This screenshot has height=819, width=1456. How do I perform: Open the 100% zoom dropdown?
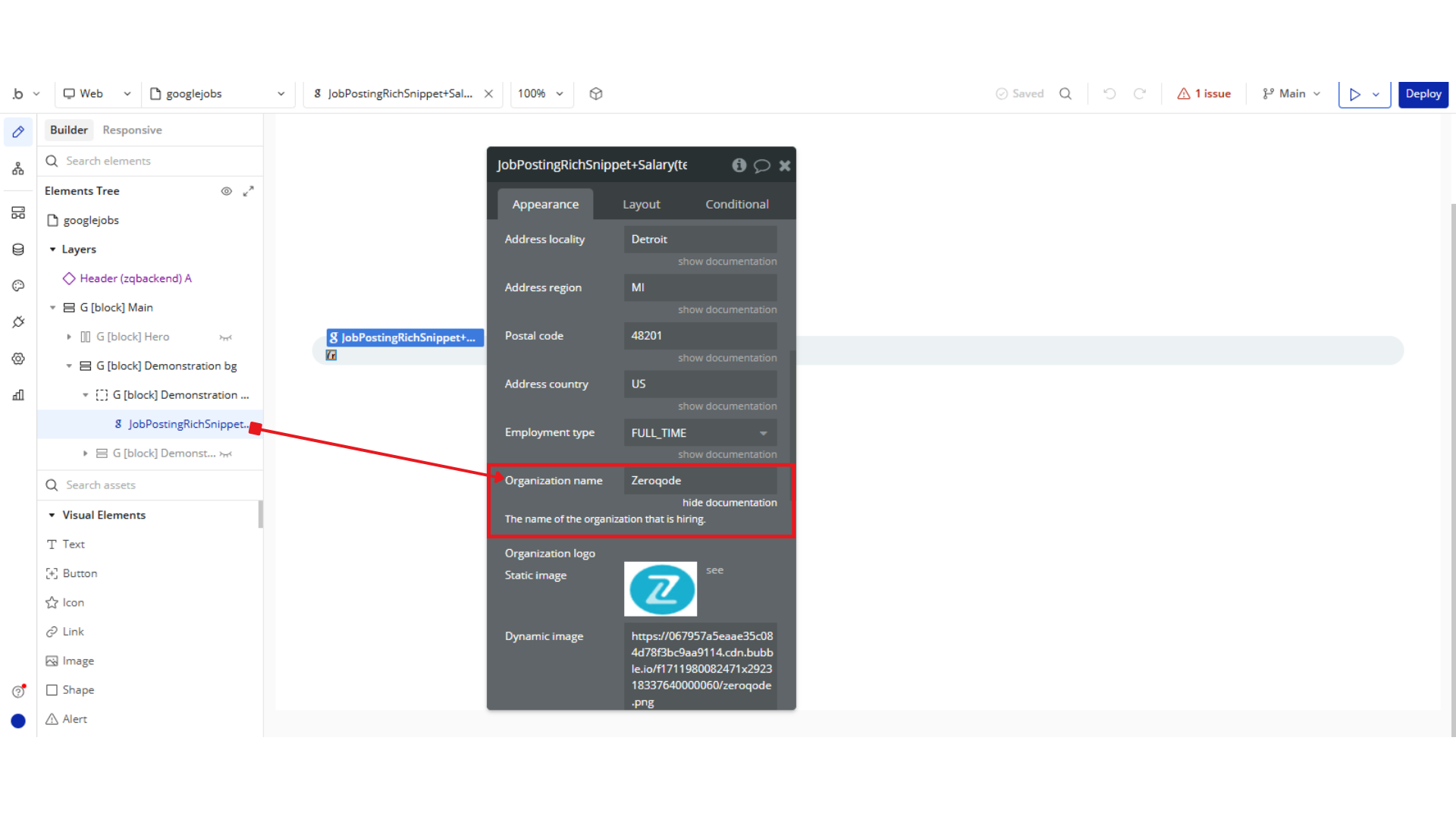pyautogui.click(x=541, y=94)
